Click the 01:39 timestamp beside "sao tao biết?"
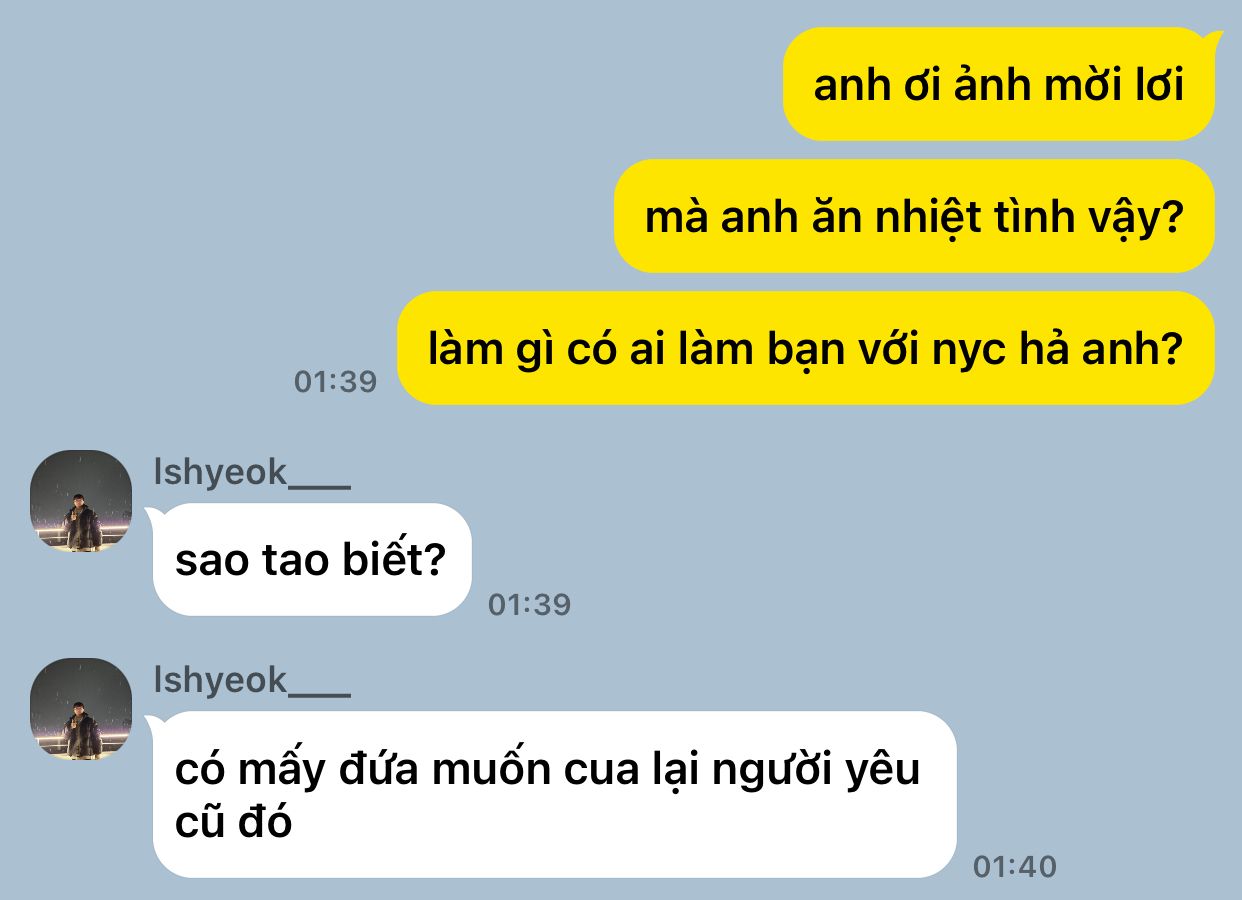Screen dimensions: 1242x900 pyautogui.click(x=529, y=604)
